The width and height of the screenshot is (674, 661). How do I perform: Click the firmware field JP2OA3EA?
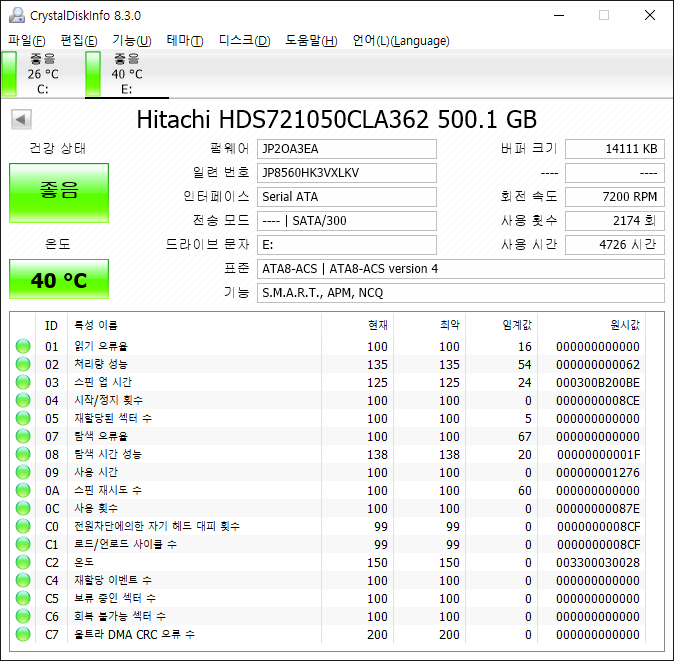[x=346, y=149]
